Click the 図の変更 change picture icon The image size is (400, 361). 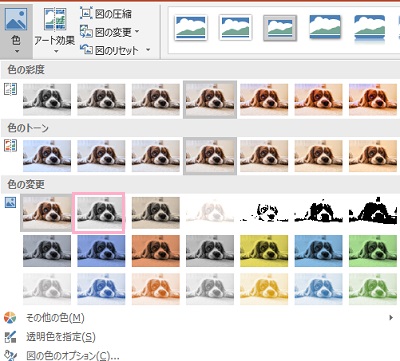pyautogui.click(x=86, y=32)
